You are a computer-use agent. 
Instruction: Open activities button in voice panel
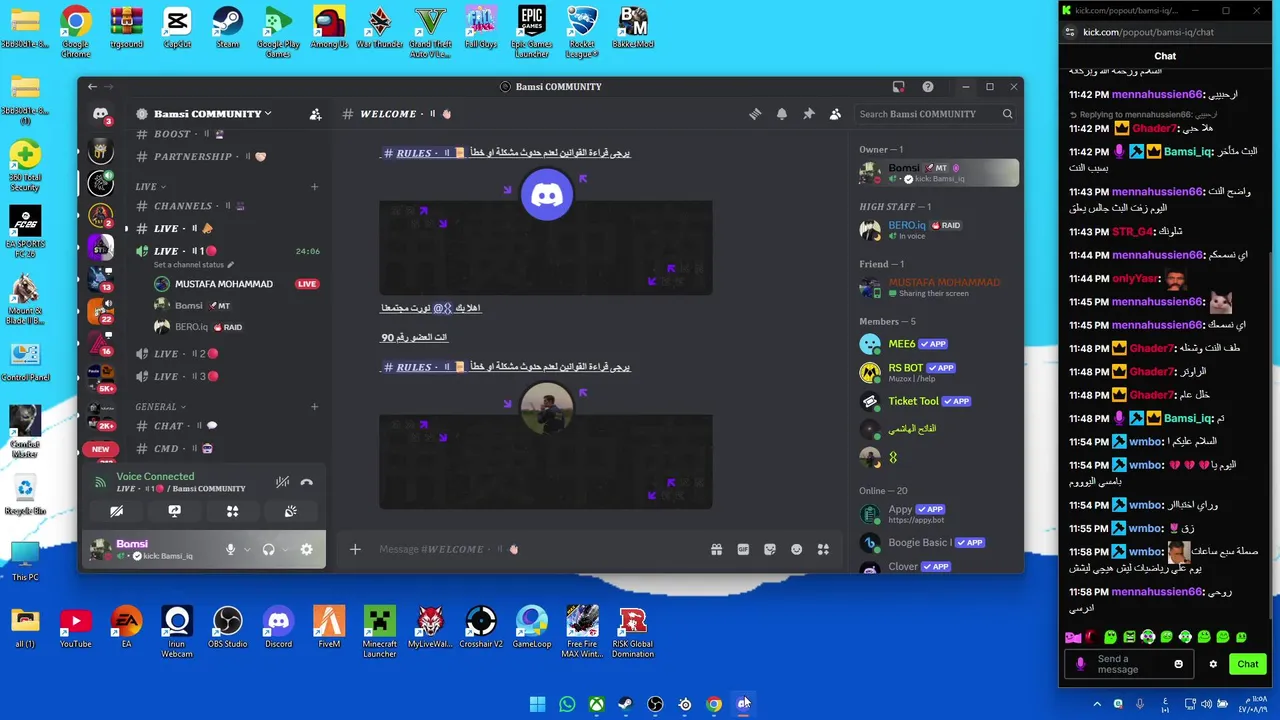(233, 511)
